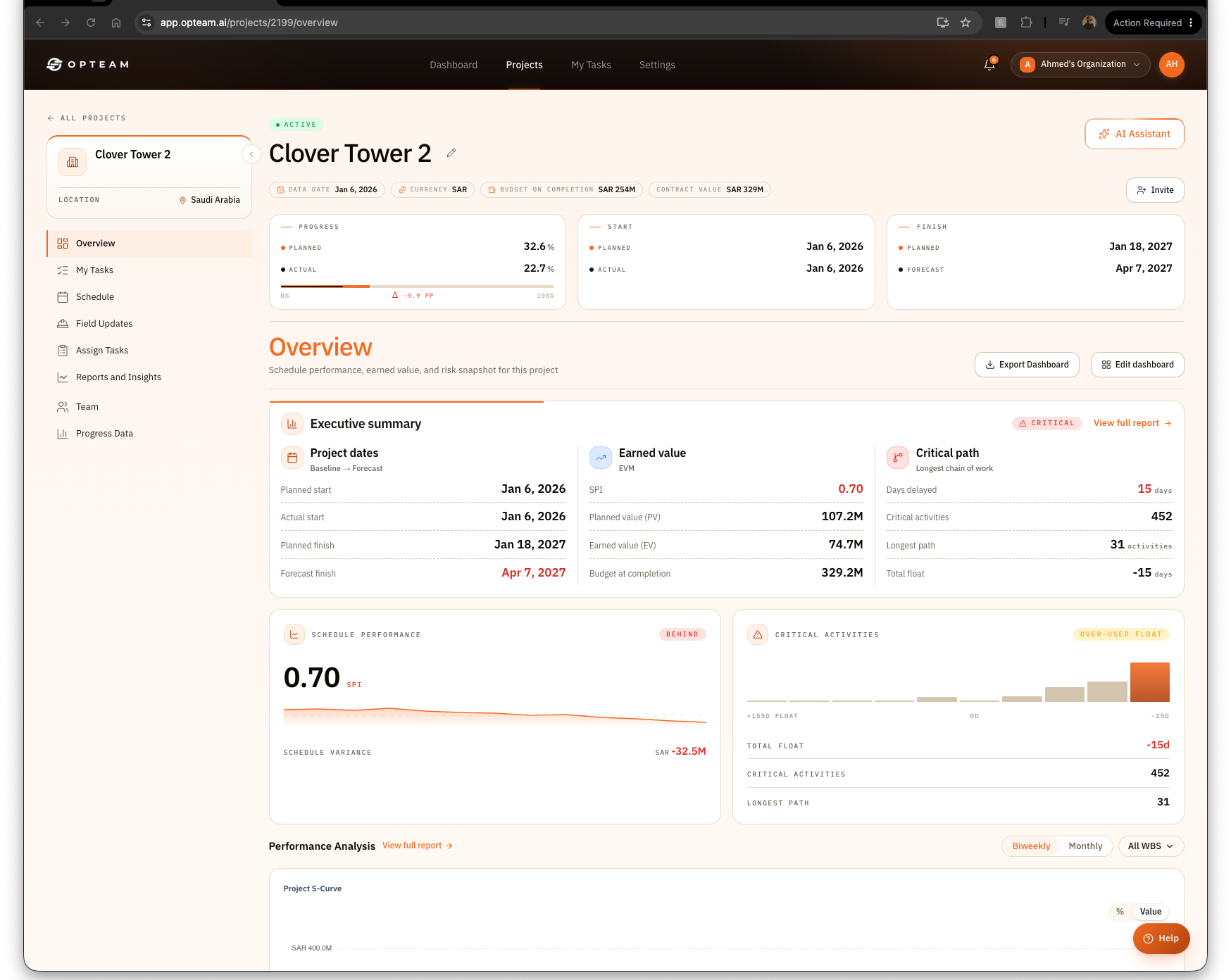Click the install app icon in address bar
This screenshot has height=980, width=1231.
tap(943, 23)
